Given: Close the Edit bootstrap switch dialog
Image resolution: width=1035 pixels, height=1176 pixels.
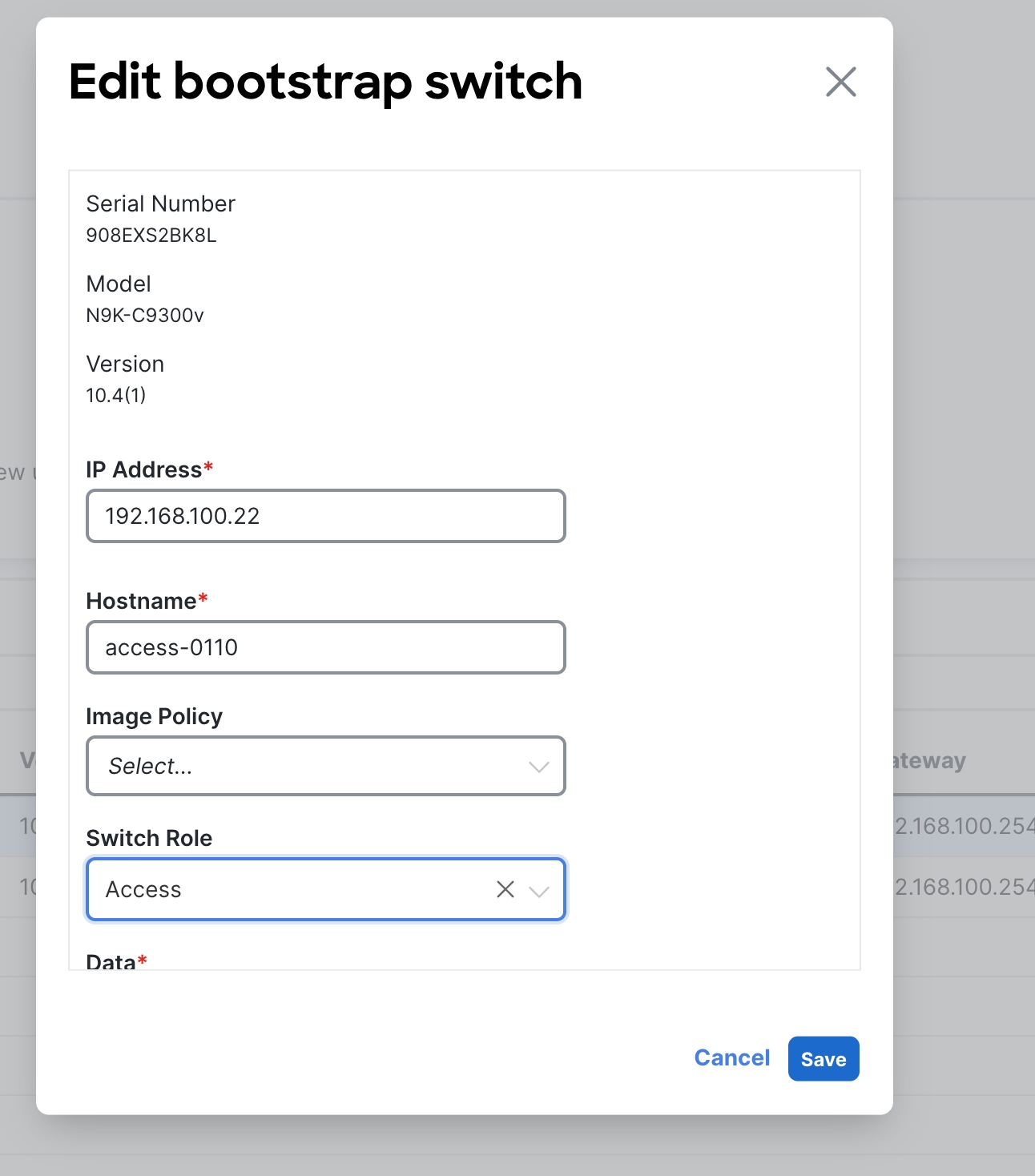Looking at the screenshot, I should [x=840, y=82].
